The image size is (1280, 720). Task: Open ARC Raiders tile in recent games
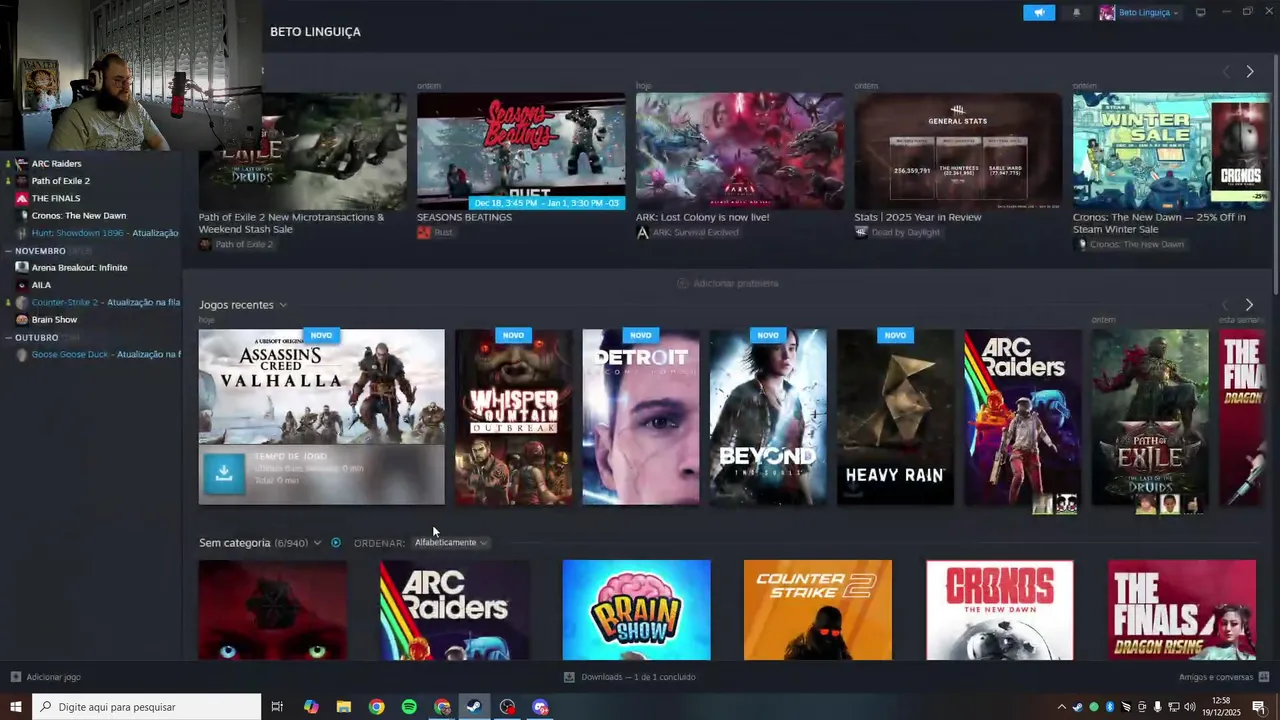[1022, 417]
